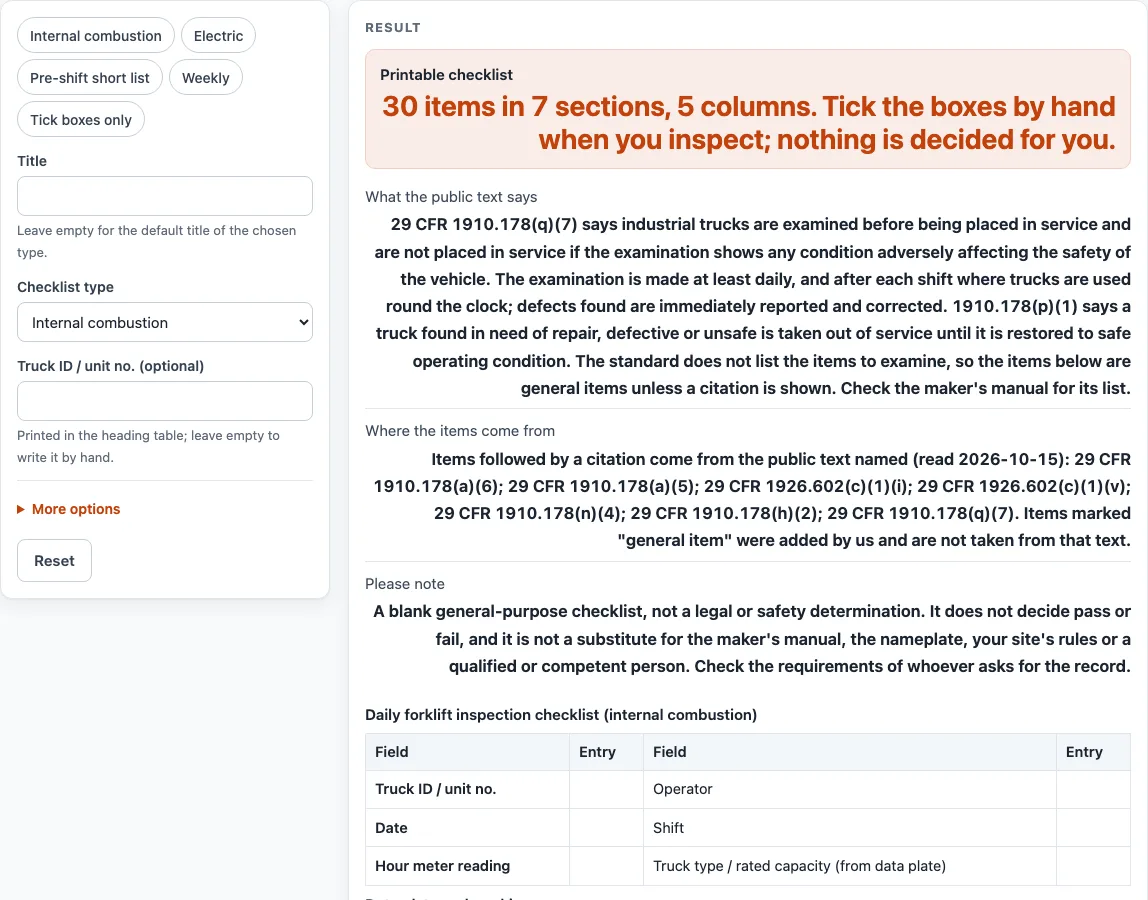Click the Daily forklift inspection checklist caption
The height and width of the screenshot is (900, 1148).
tap(561, 715)
